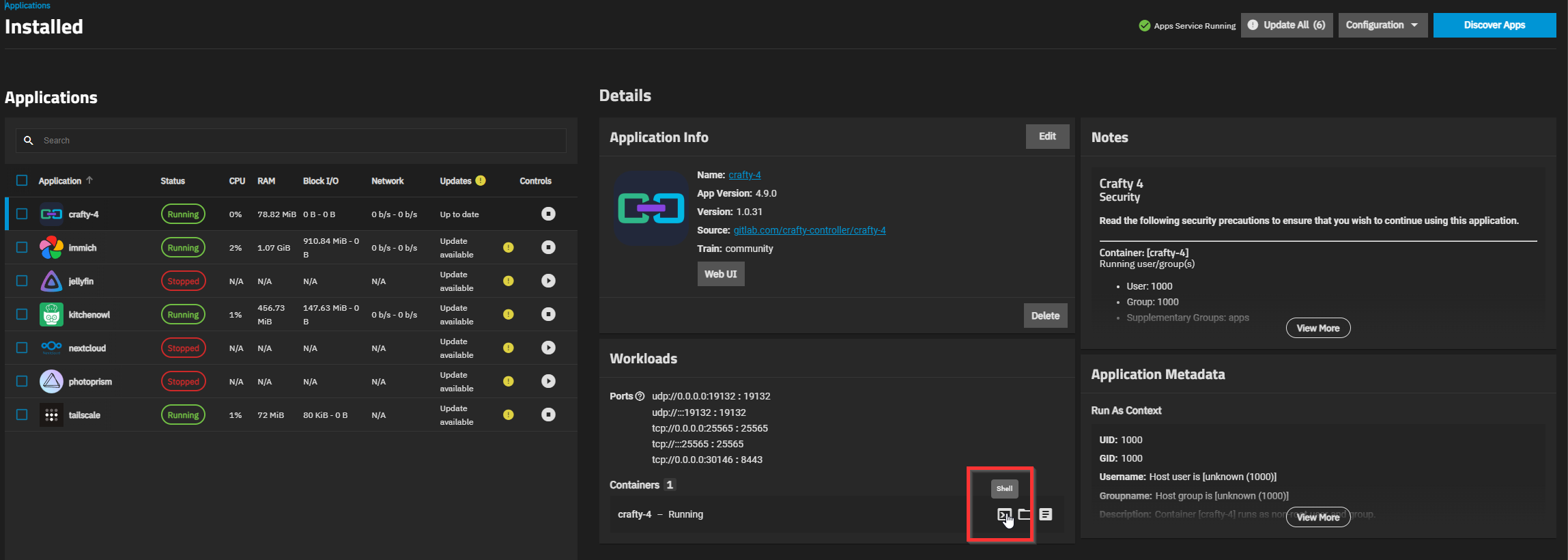
Task: Open the gitlab.com crafty-4 source link
Action: [x=809, y=230]
